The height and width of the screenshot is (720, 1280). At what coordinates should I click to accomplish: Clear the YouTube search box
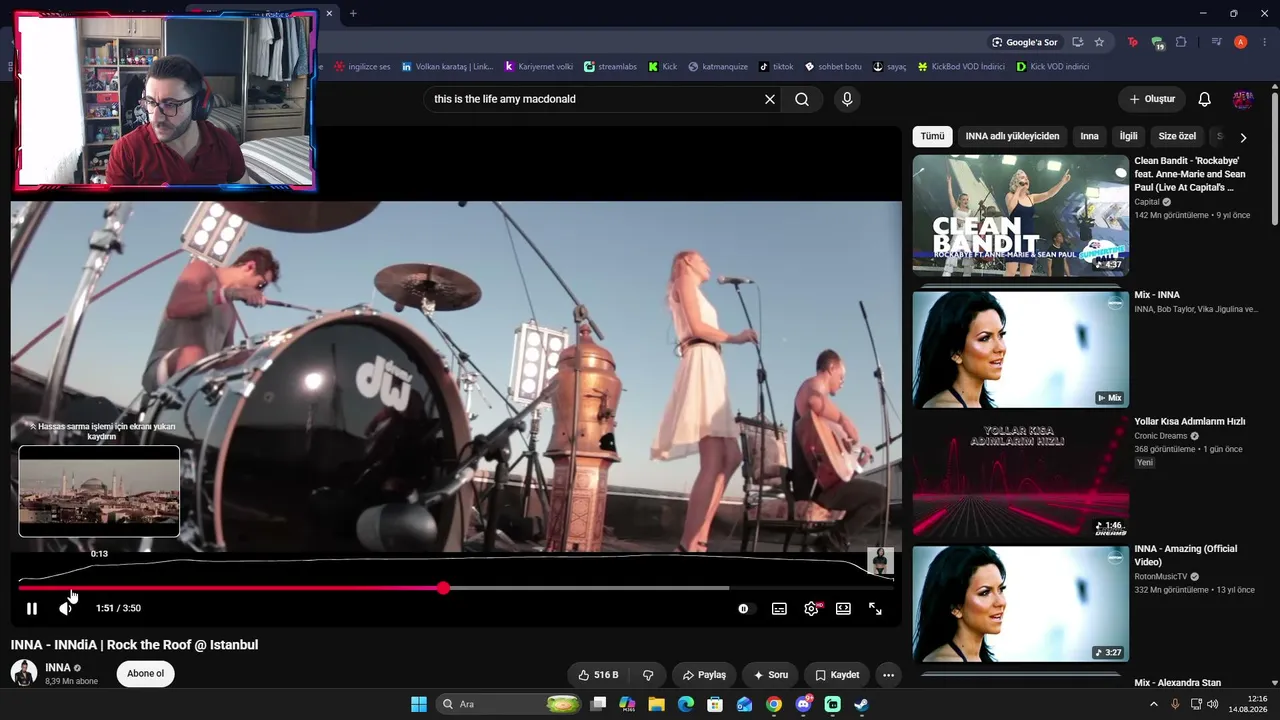click(x=770, y=99)
